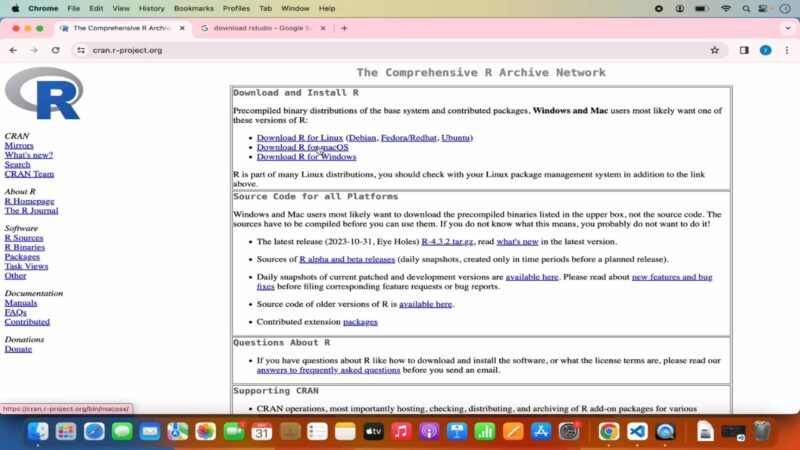Open Finder from the Dock
The width and height of the screenshot is (800, 450).
click(x=38, y=431)
